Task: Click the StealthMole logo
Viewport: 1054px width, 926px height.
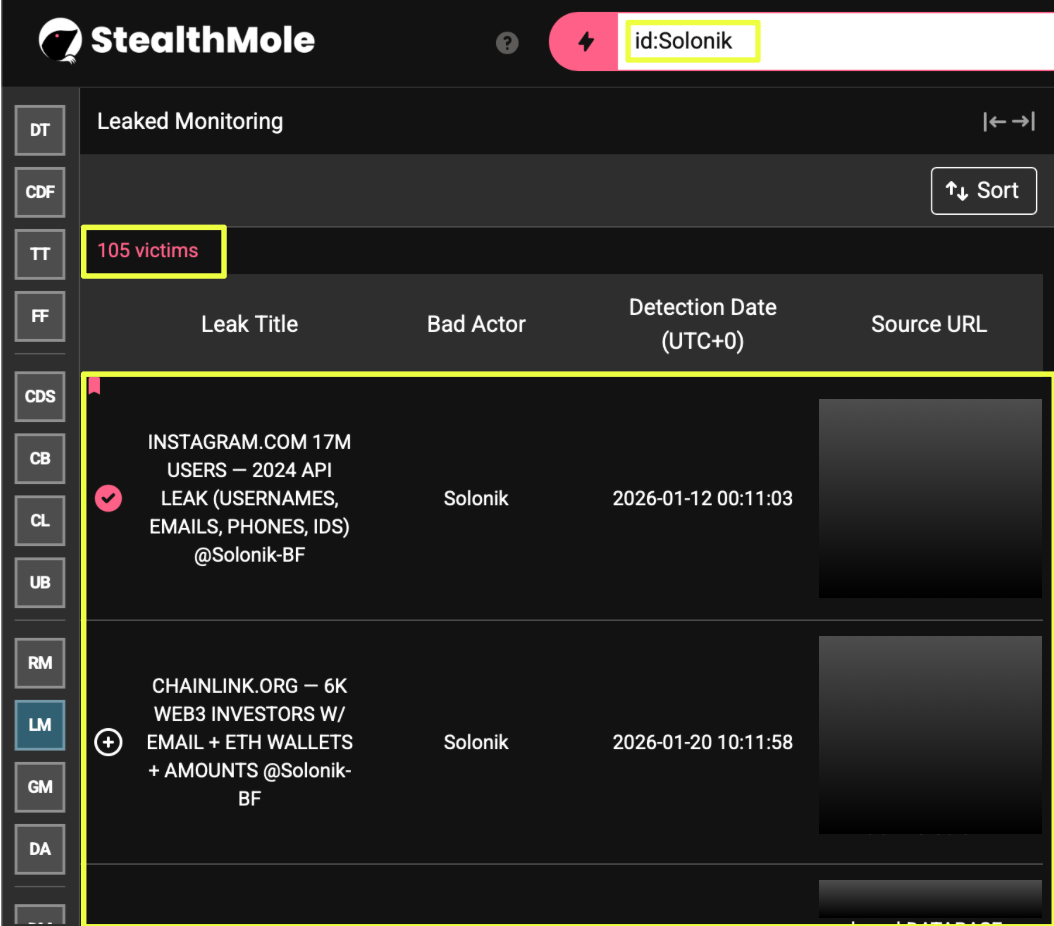Action: click(x=177, y=40)
